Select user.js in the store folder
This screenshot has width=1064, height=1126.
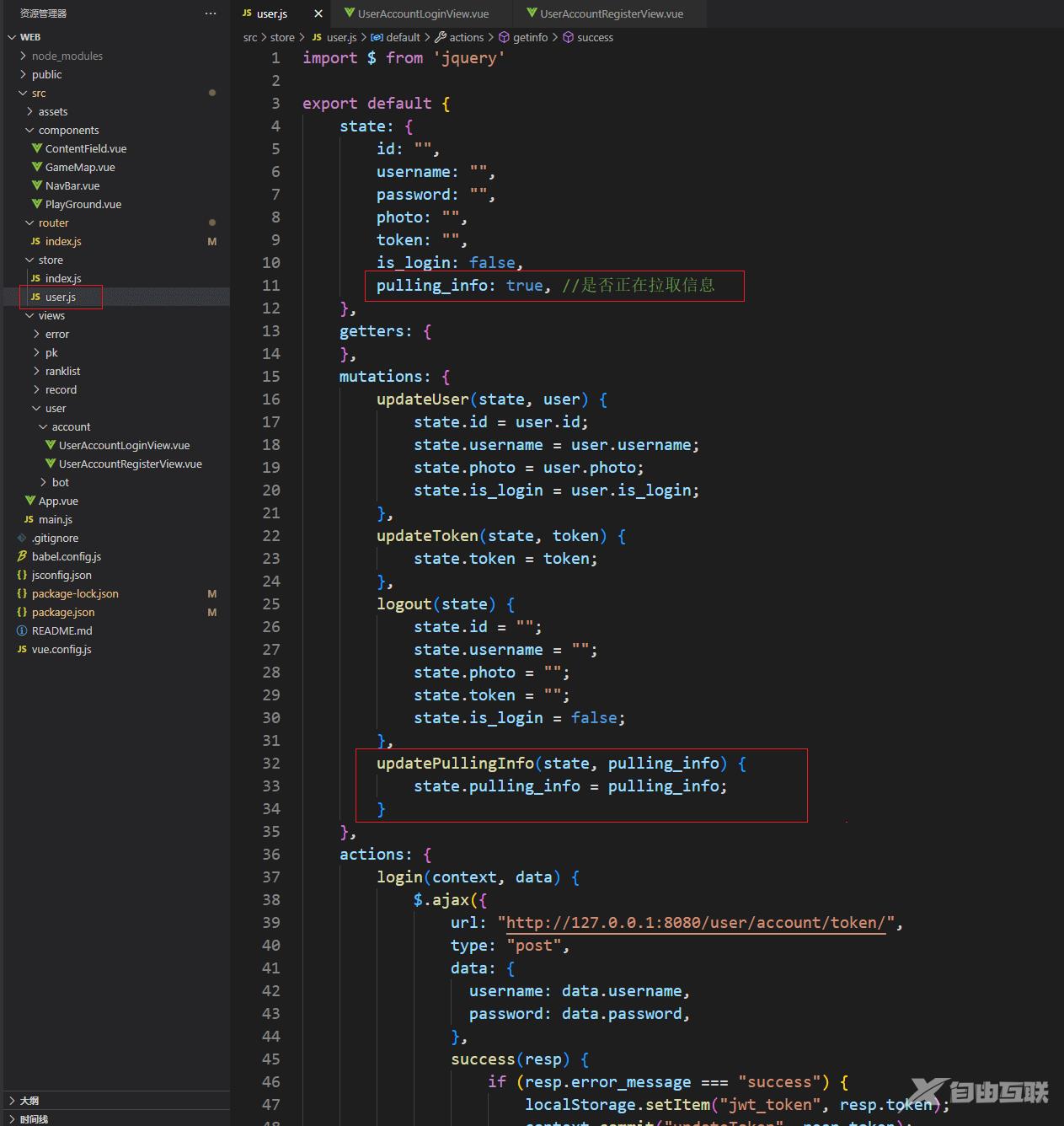pos(60,297)
